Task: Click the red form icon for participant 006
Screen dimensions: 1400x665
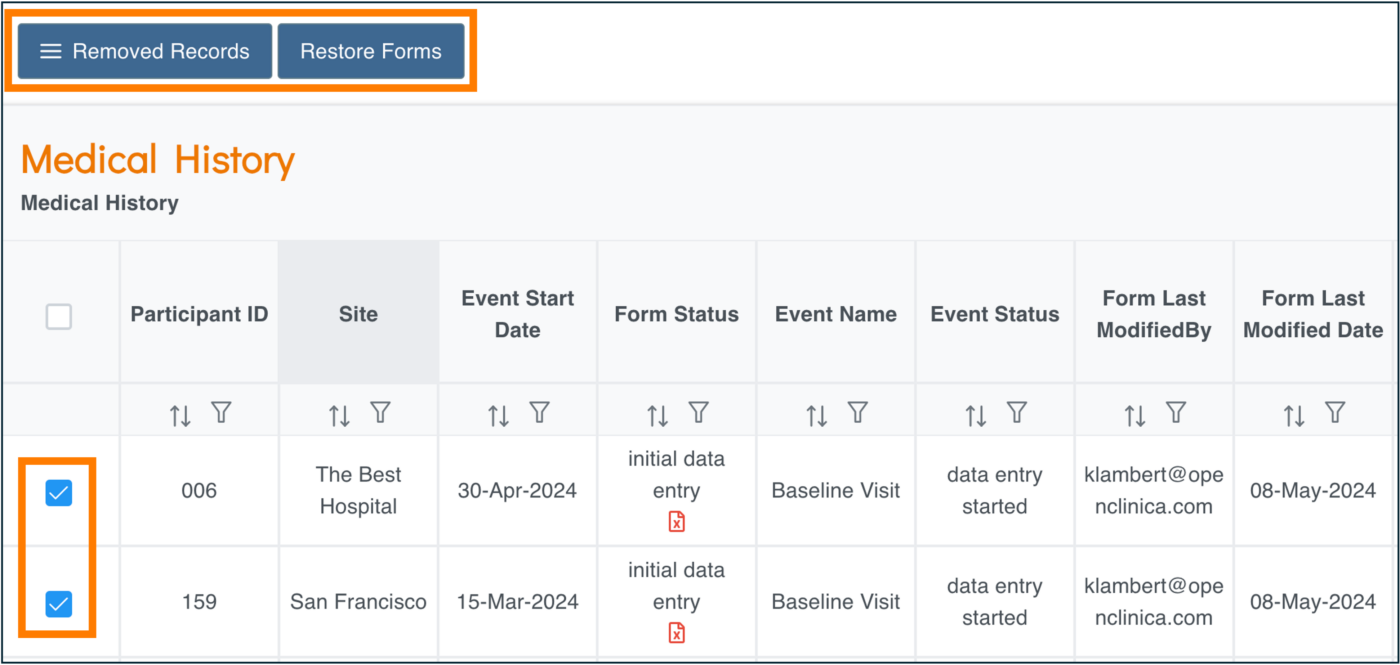Action: pos(676,520)
